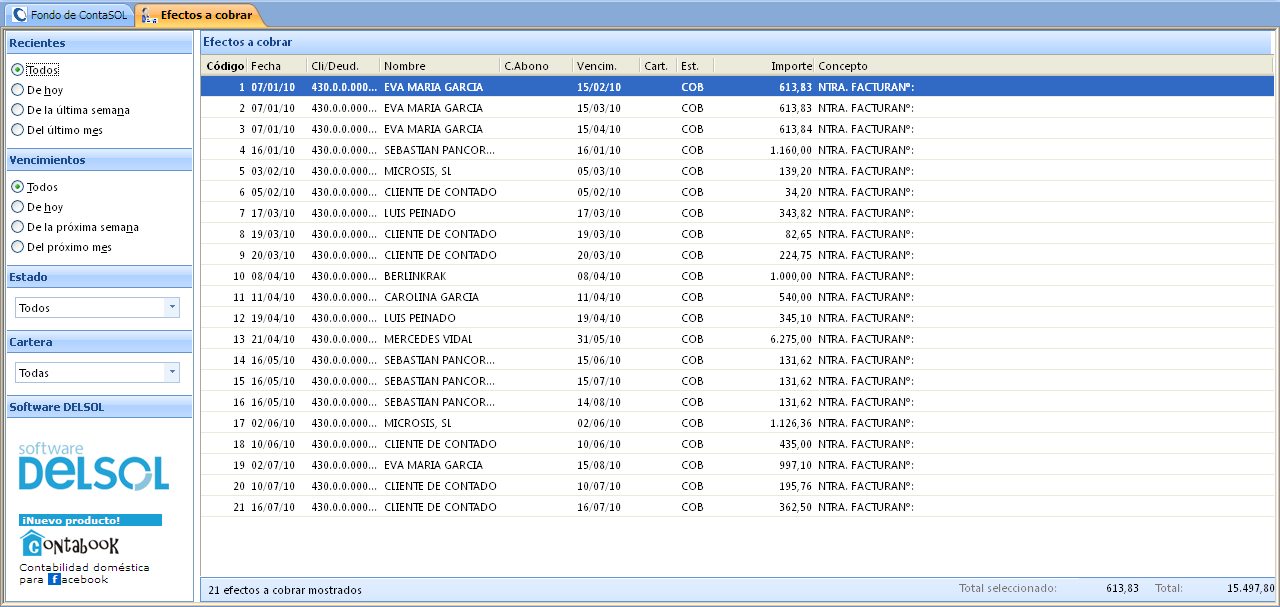Choose 'Del próximo mes' under Vencimientos
The height and width of the screenshot is (607, 1280).
[18, 247]
